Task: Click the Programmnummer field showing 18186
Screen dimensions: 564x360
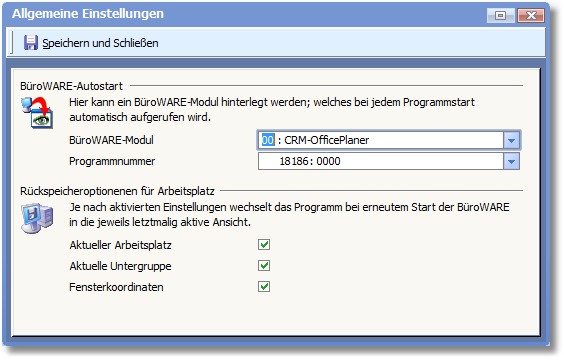Action: 381,161
